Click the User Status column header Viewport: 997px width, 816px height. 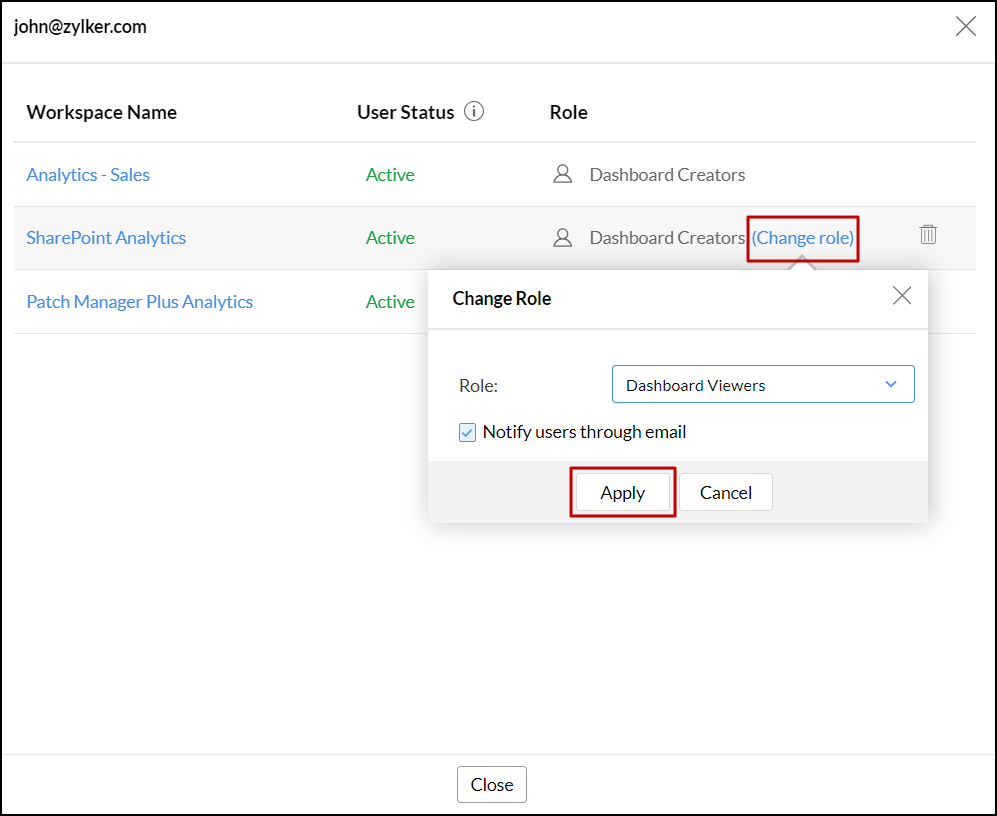click(x=405, y=112)
